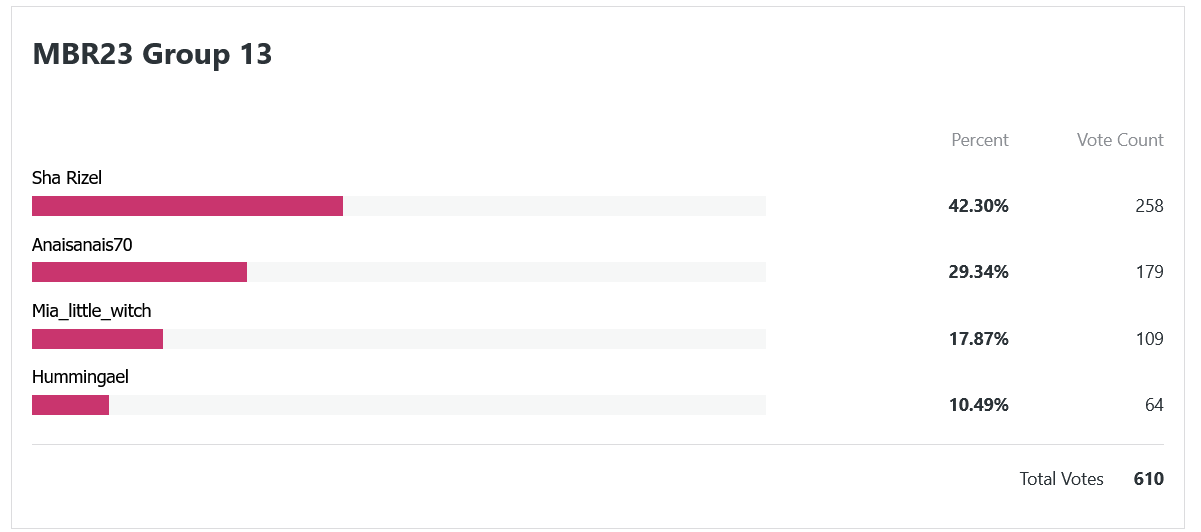Click the Vote Count column header
Image resolution: width=1201 pixels, height=532 pixels.
pos(1120,140)
